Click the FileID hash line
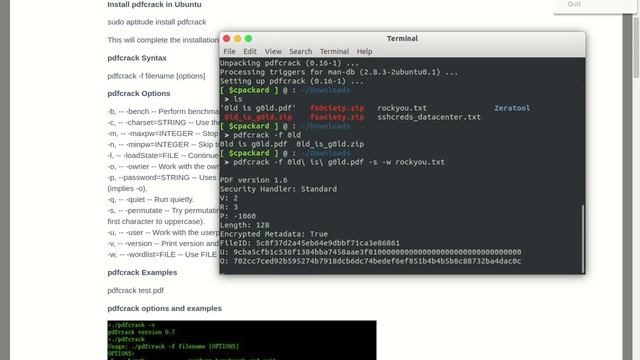Viewport: 640px width, 360px height. (310, 243)
